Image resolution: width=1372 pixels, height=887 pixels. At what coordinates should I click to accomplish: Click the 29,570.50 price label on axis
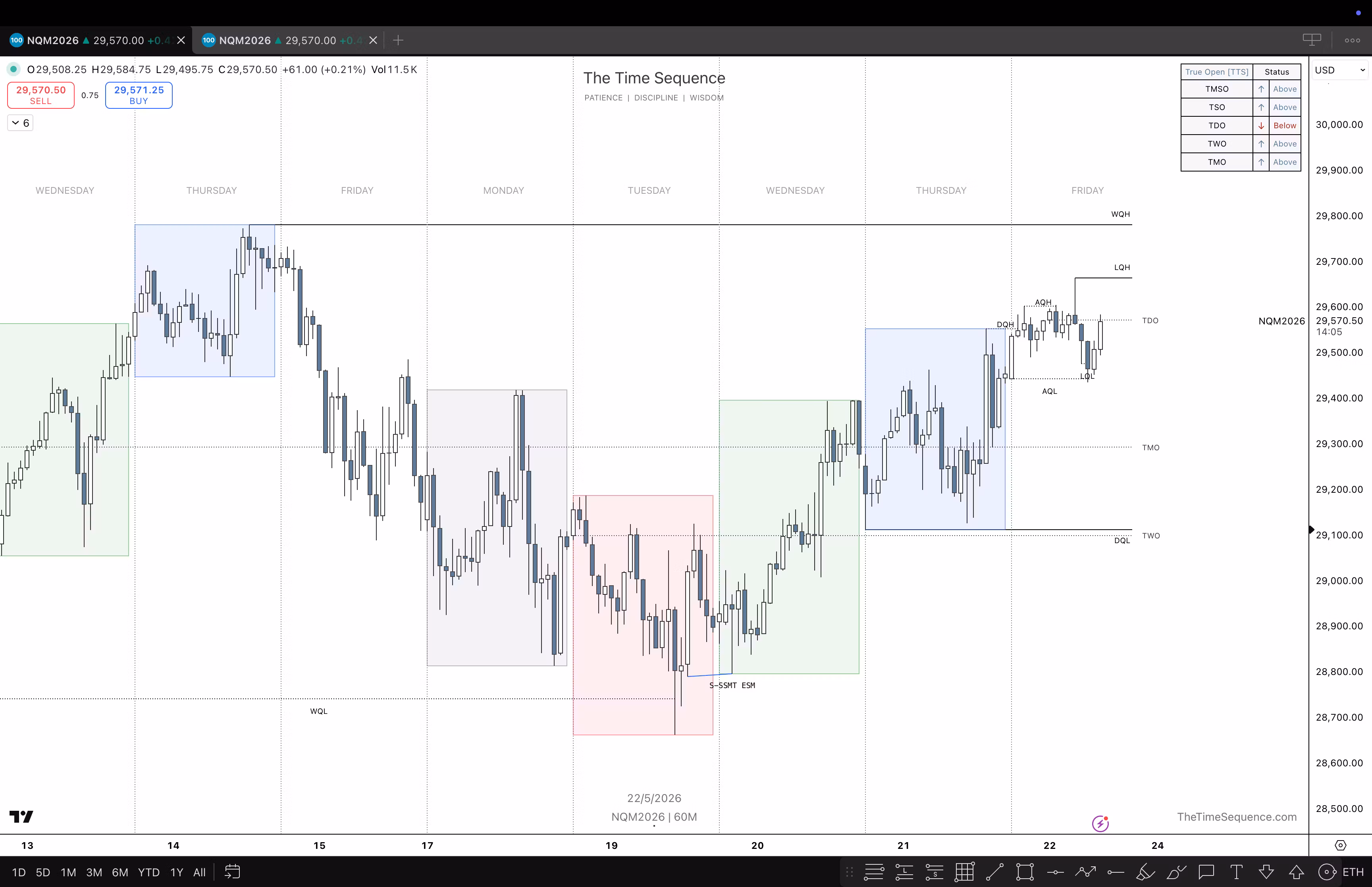(x=1339, y=321)
